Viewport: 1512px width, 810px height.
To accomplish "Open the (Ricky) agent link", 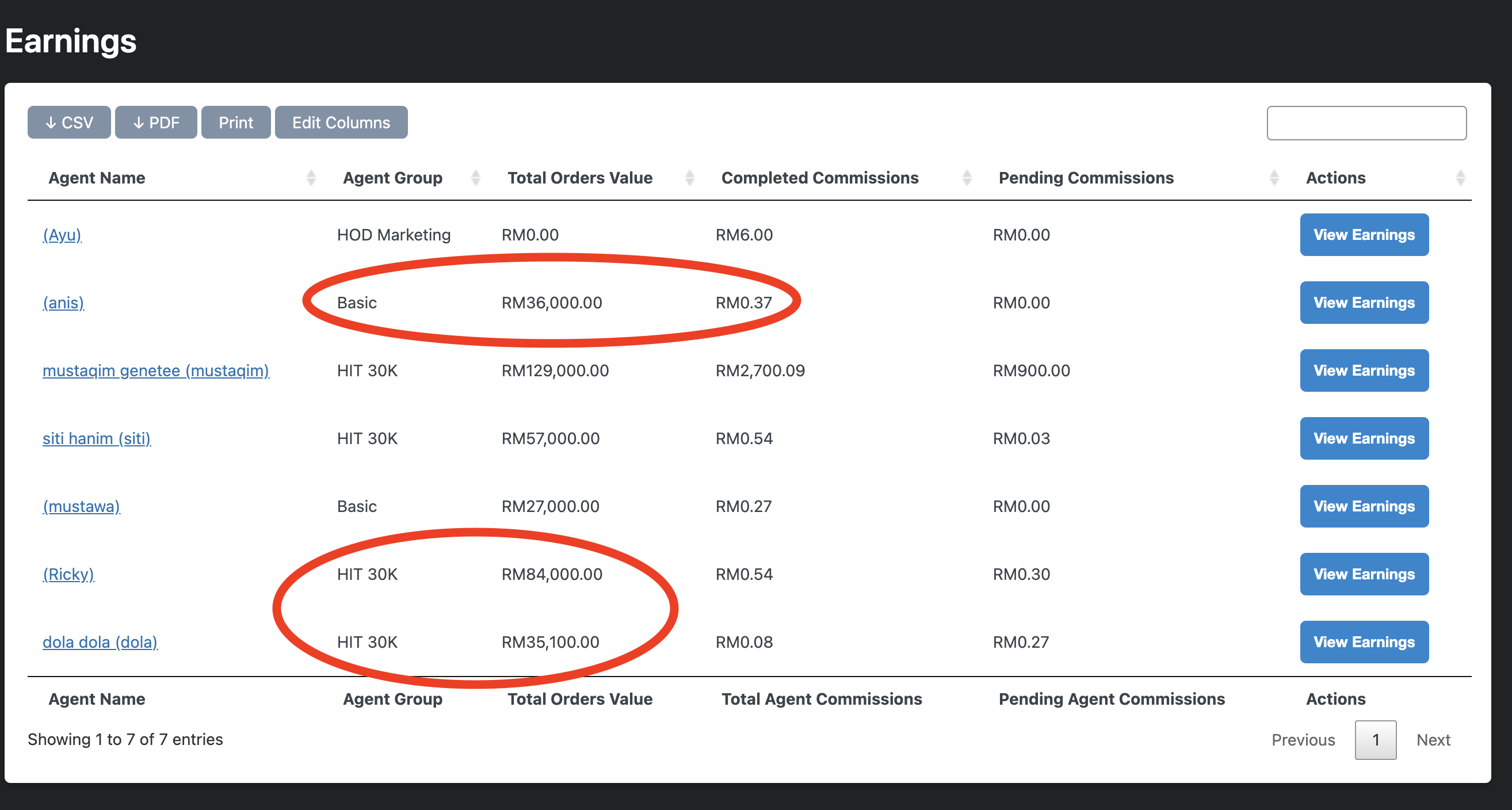I will click(x=68, y=574).
